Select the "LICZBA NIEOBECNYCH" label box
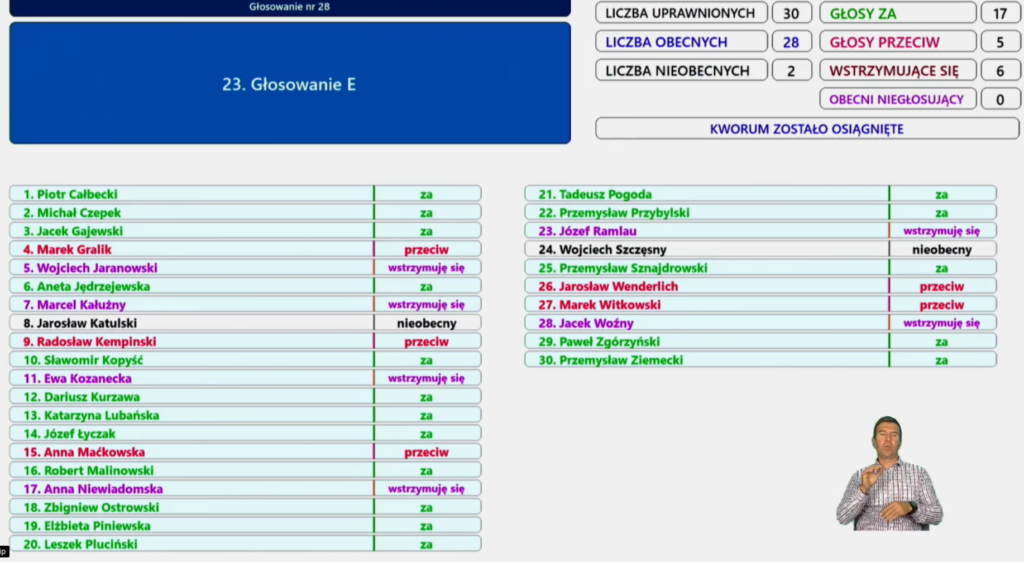The image size is (1024, 563). point(682,71)
